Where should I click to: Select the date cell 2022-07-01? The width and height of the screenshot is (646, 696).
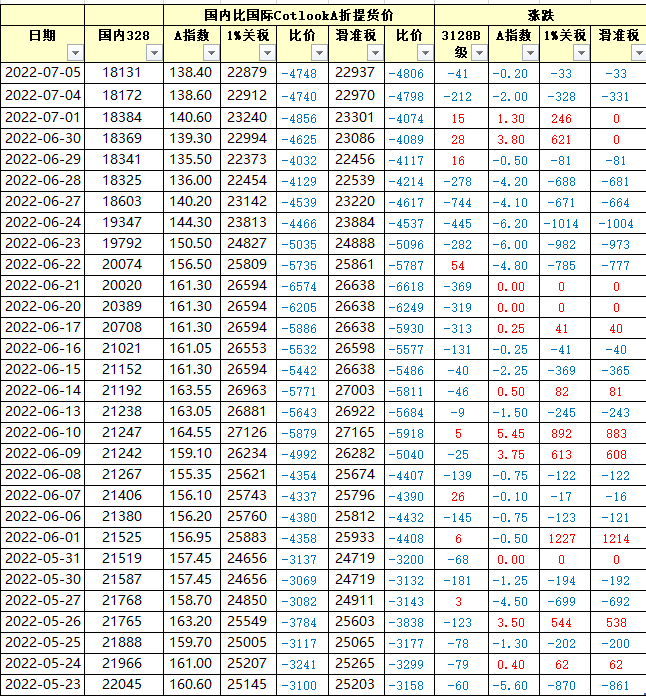pyautogui.click(x=43, y=118)
